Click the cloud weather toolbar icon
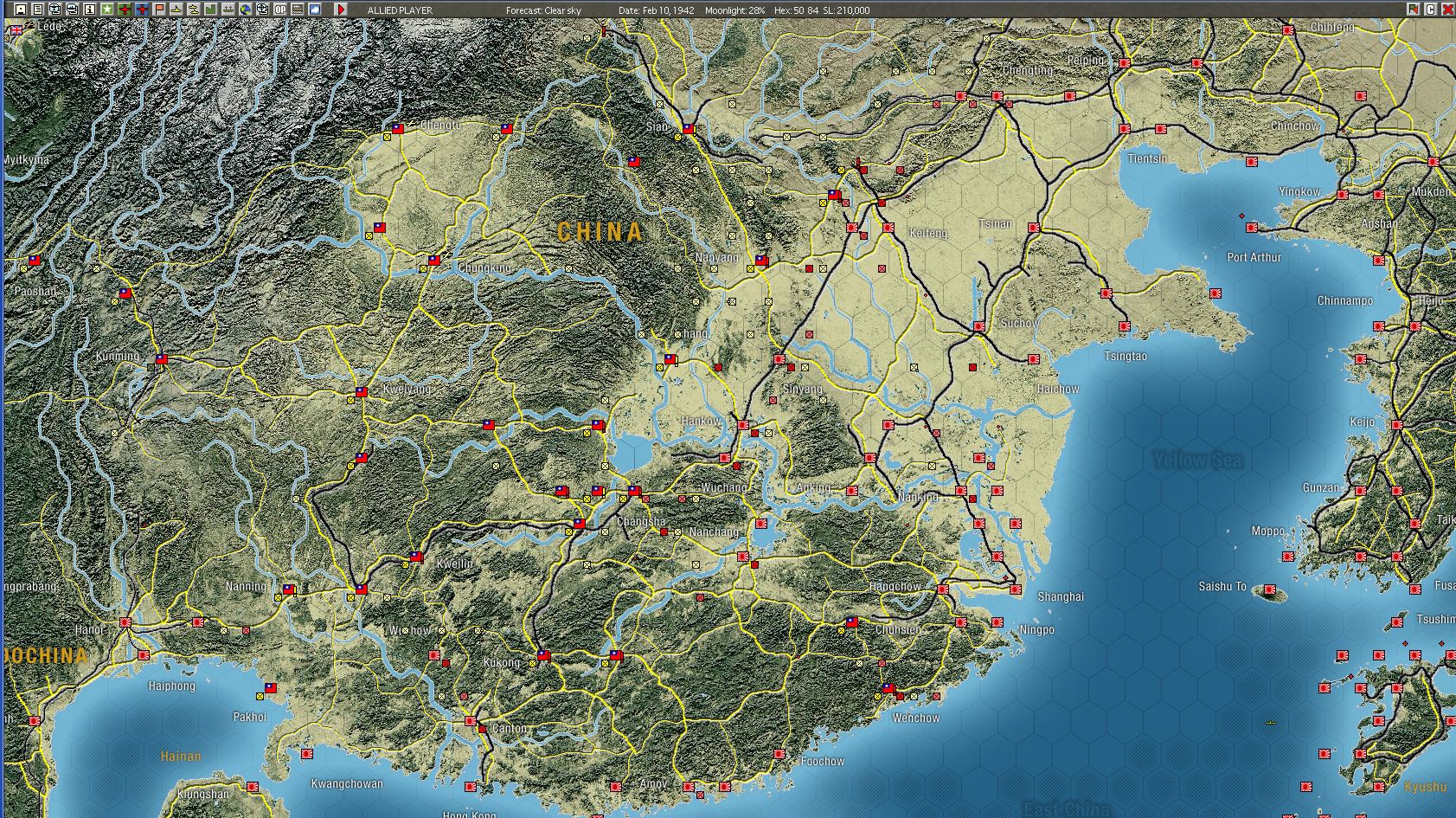The width and height of the screenshot is (1456, 818). click(x=315, y=10)
